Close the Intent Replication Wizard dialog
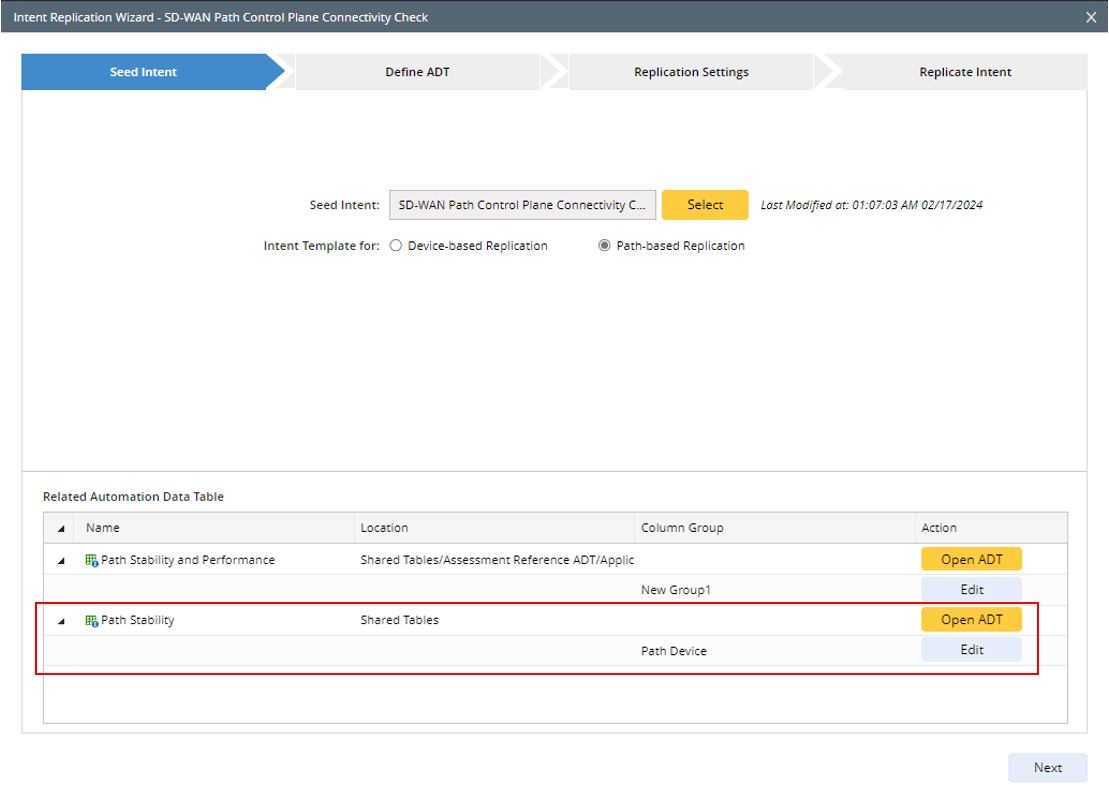This screenshot has height=799, width=1109. 1091,17
